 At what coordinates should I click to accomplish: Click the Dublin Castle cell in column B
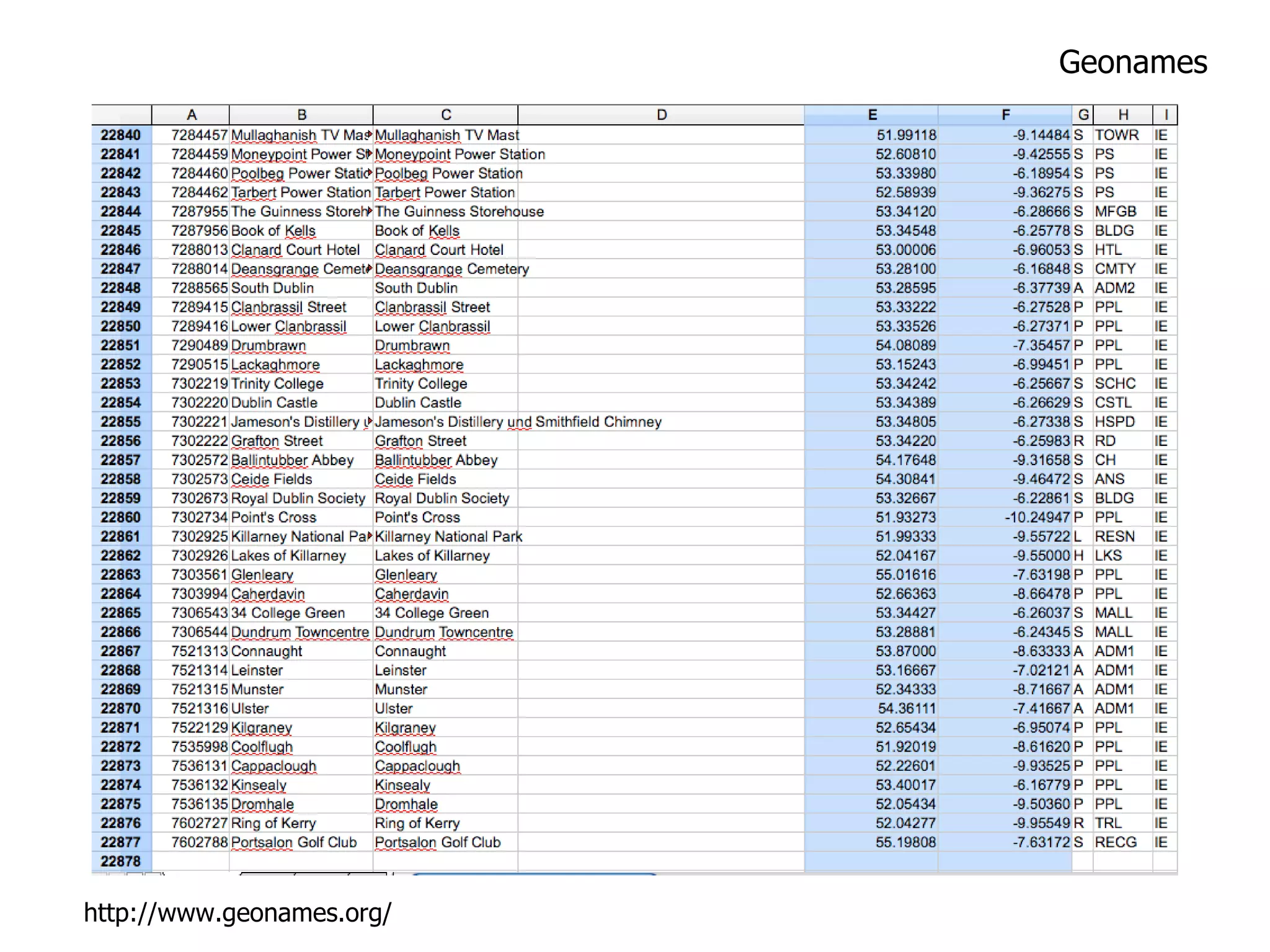tap(274, 403)
